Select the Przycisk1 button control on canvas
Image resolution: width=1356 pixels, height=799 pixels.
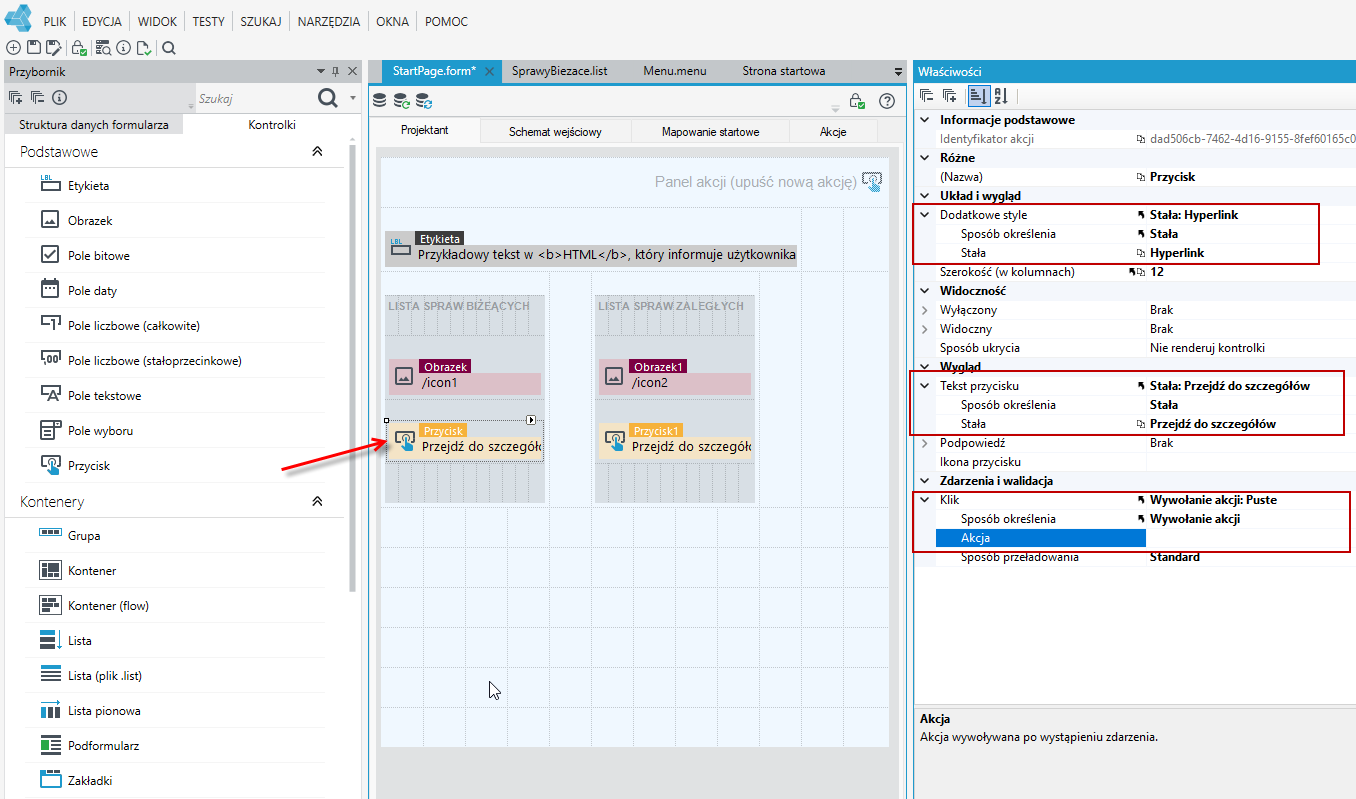(676, 440)
